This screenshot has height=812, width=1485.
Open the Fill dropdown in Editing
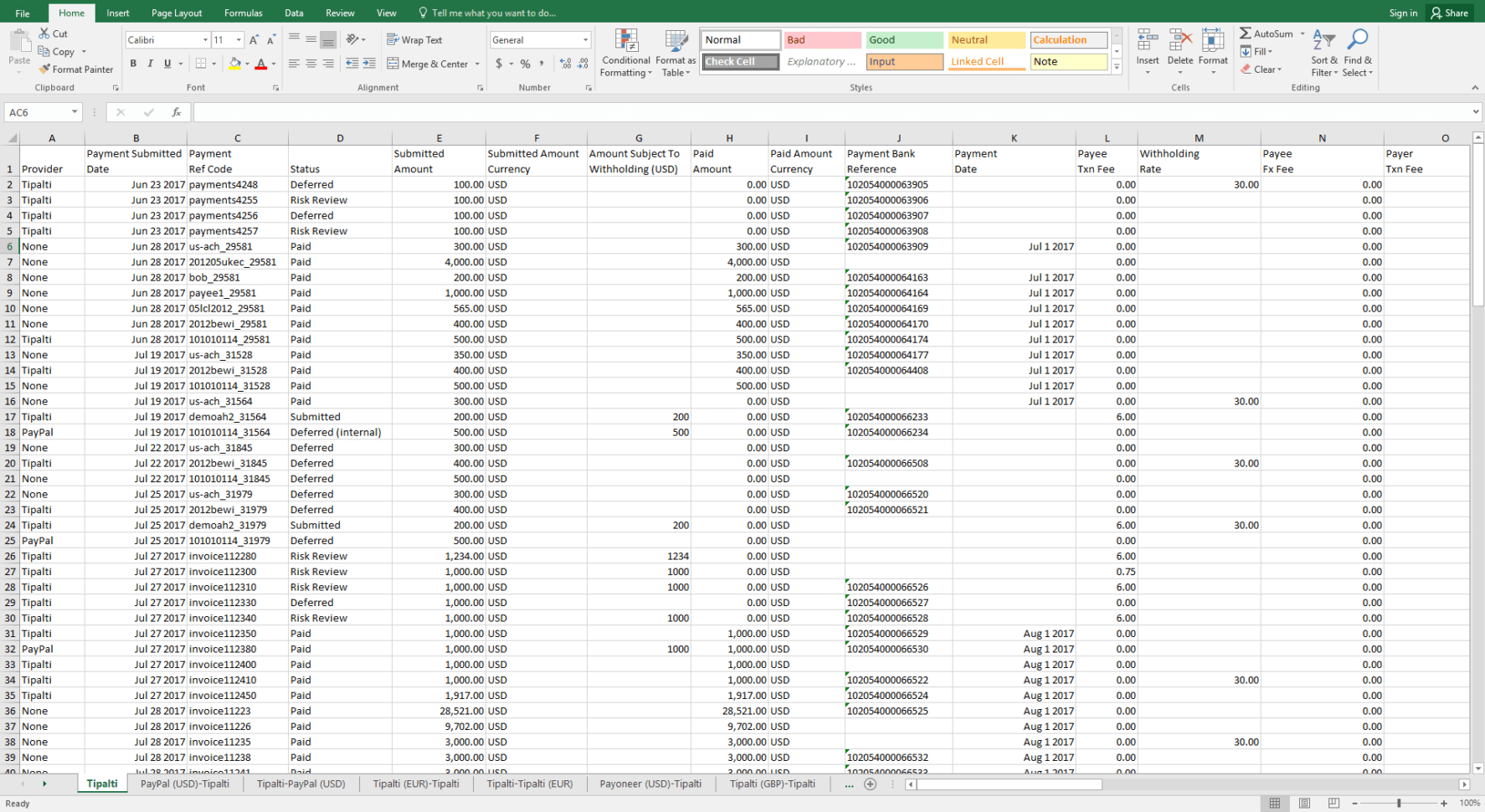pyautogui.click(x=1256, y=51)
